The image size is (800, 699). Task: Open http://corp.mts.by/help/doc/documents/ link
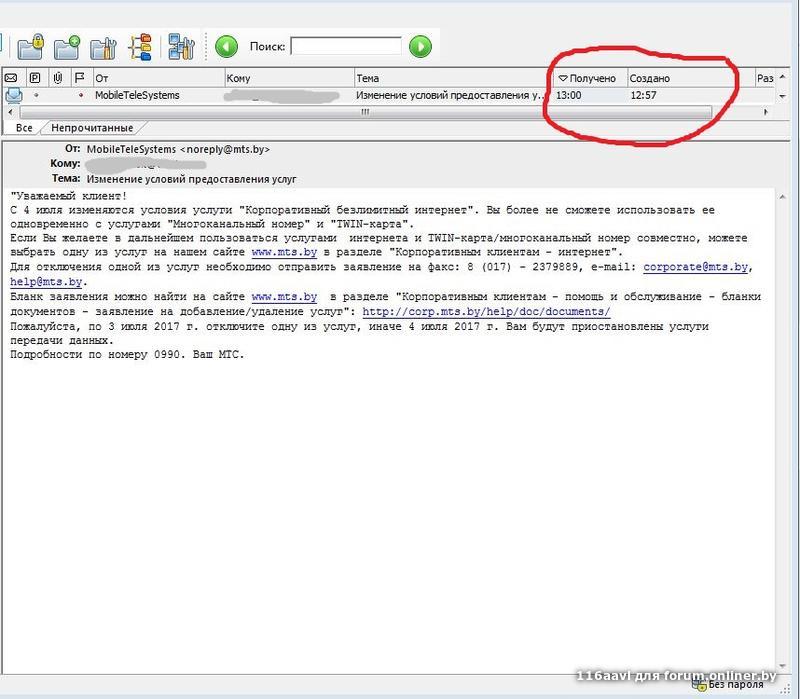point(486,311)
